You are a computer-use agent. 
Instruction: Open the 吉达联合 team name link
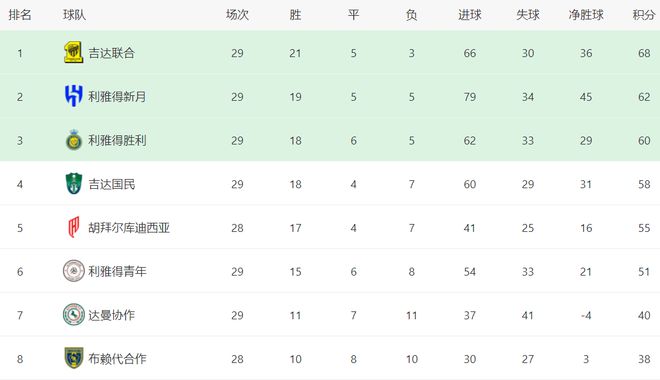(112, 53)
